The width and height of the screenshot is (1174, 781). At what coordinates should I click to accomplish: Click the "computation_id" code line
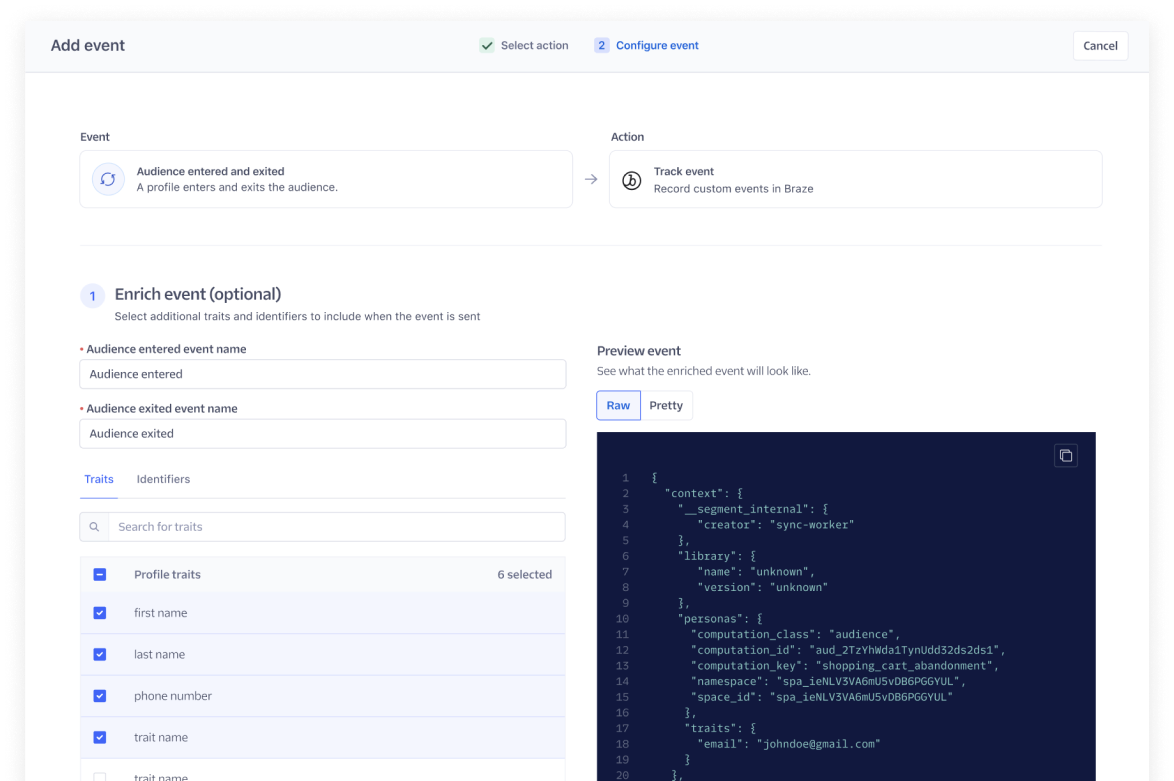(847, 650)
